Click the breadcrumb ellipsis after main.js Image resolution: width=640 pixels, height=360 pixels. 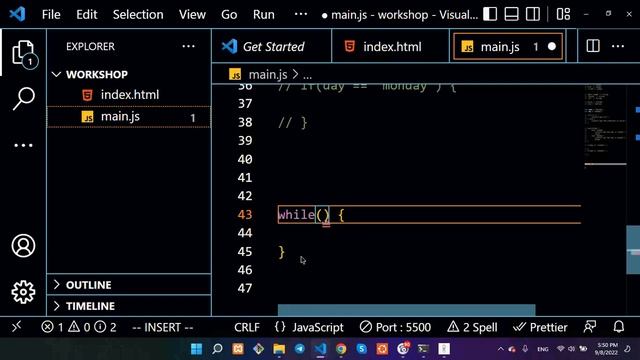point(307,75)
